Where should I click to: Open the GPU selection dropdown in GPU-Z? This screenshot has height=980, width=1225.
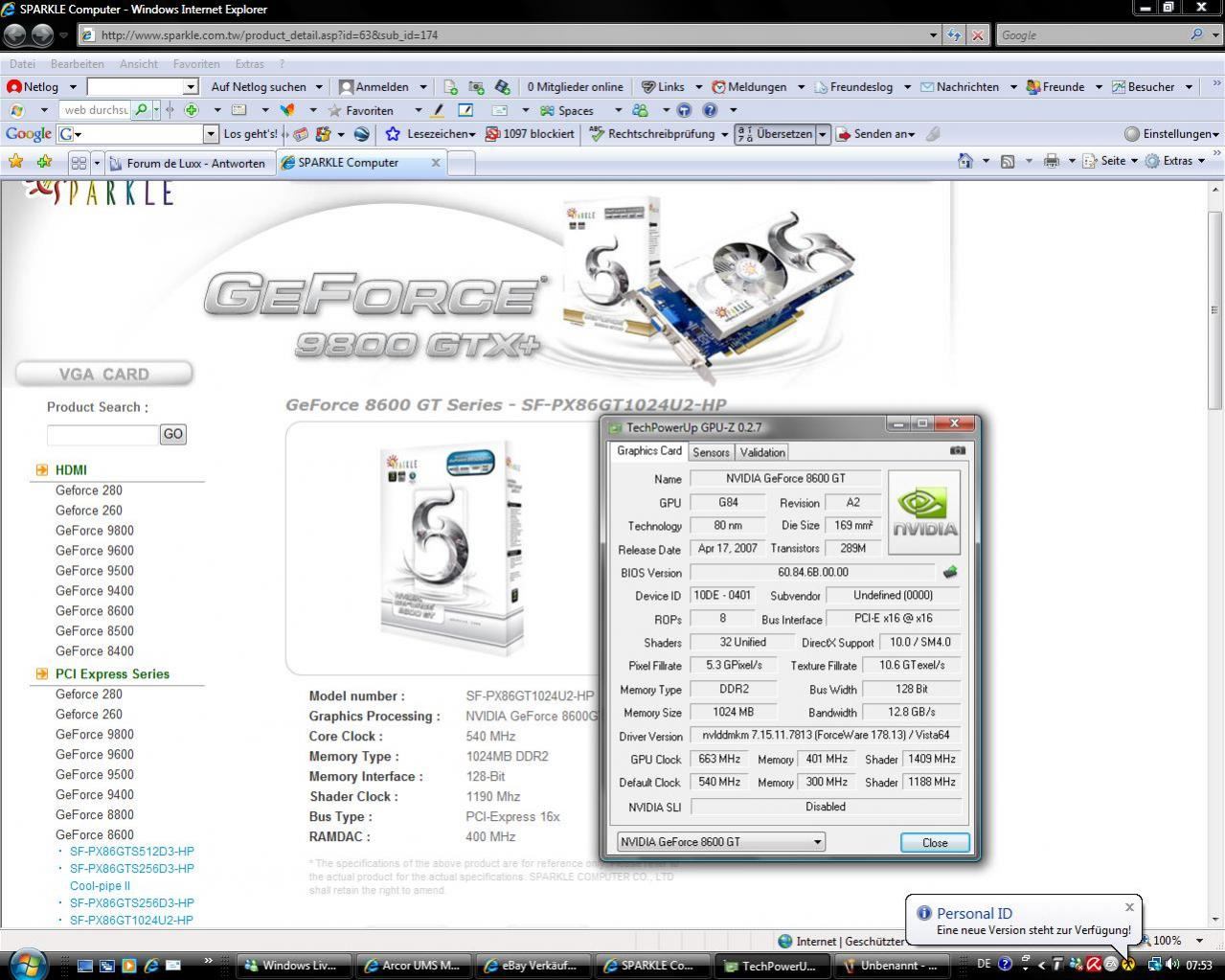720,841
